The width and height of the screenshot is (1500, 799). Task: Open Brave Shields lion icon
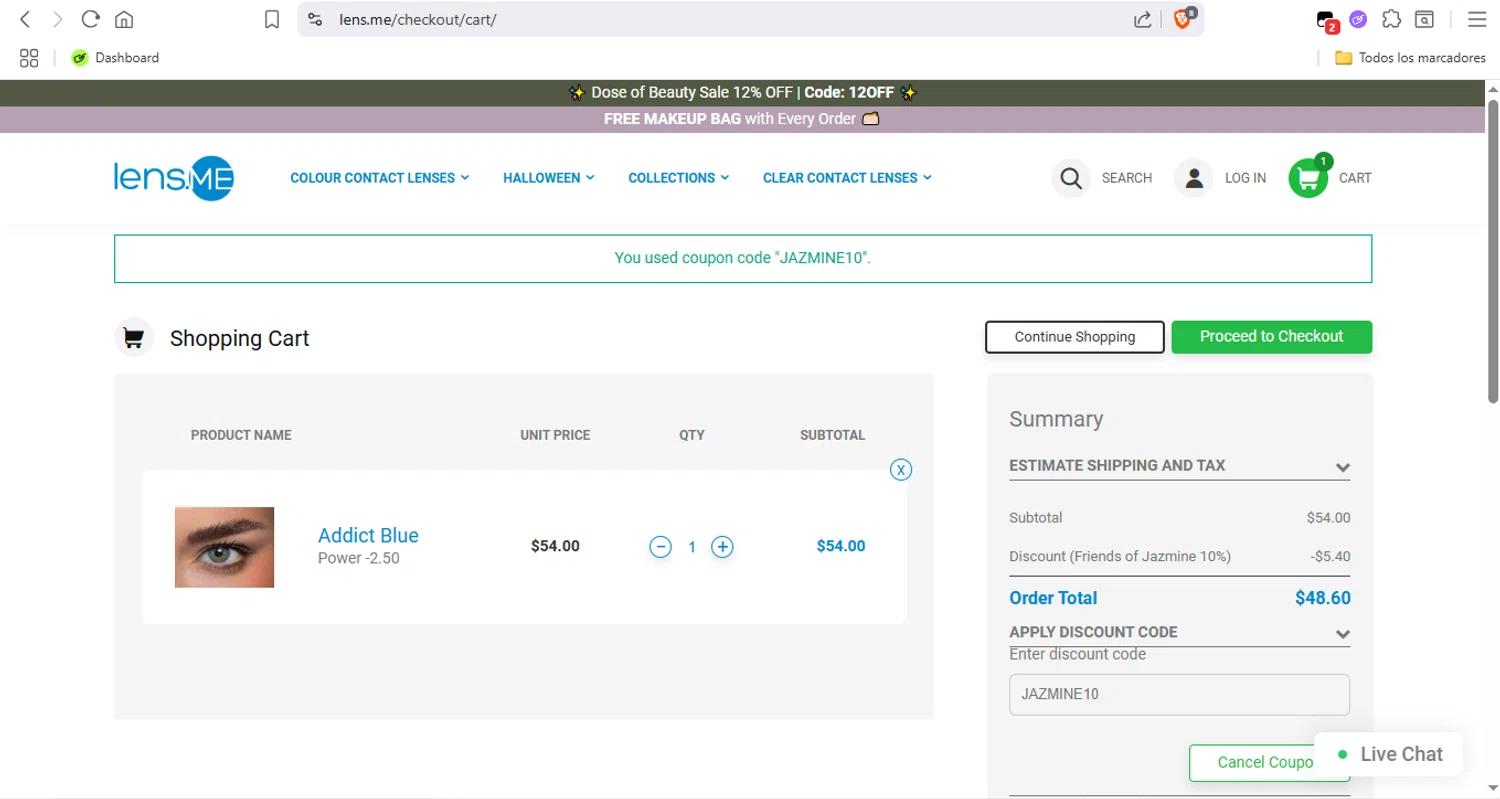click(x=1182, y=19)
